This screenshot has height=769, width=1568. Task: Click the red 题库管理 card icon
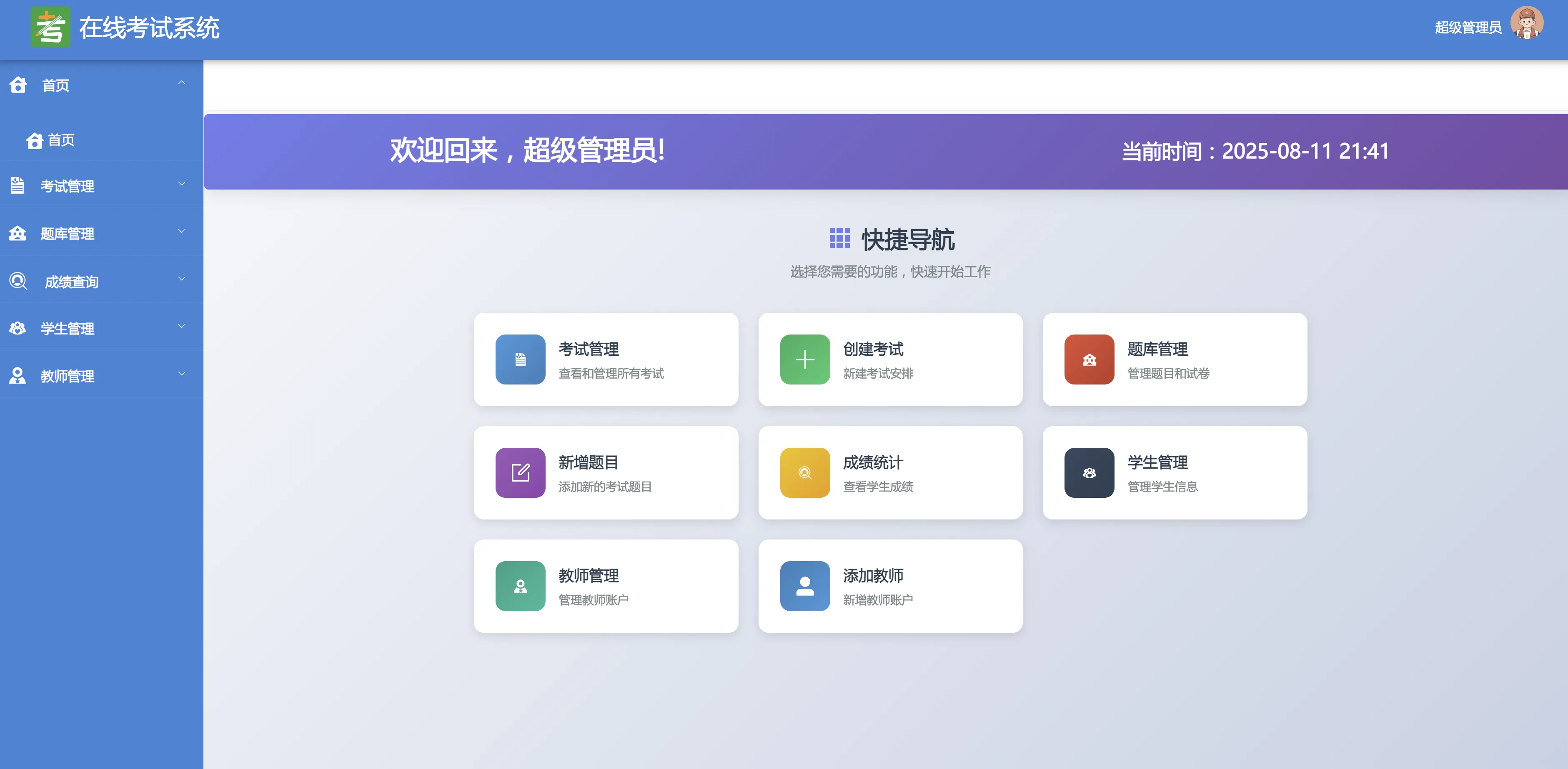(x=1088, y=359)
